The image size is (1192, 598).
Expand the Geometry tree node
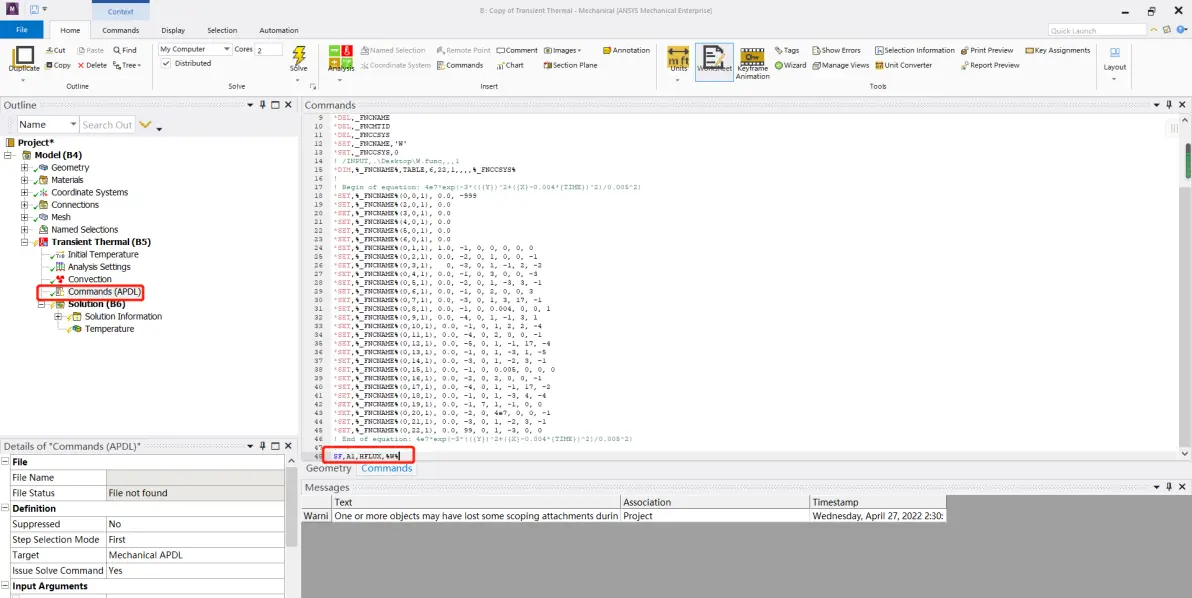pyautogui.click(x=25, y=167)
